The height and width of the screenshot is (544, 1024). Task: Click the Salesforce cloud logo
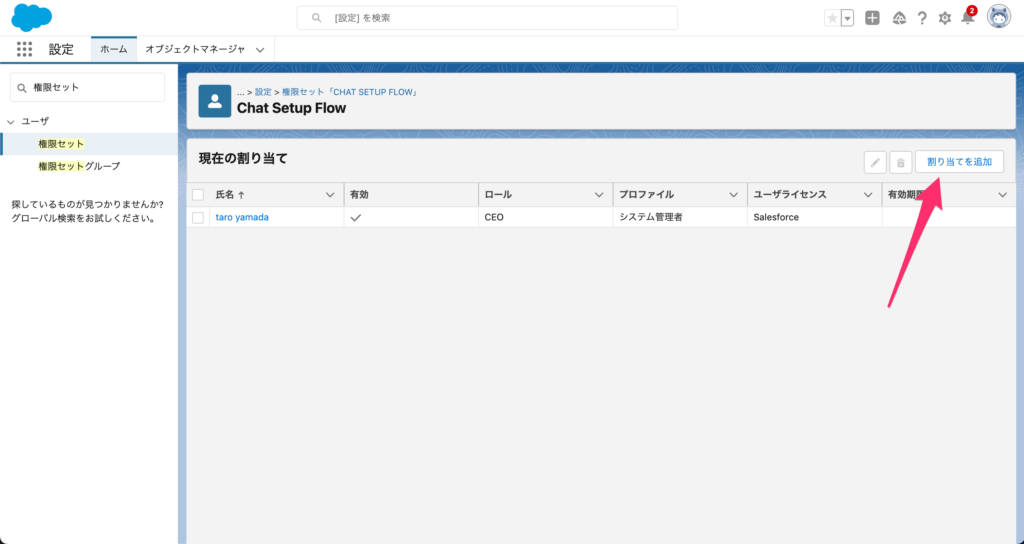point(32,18)
